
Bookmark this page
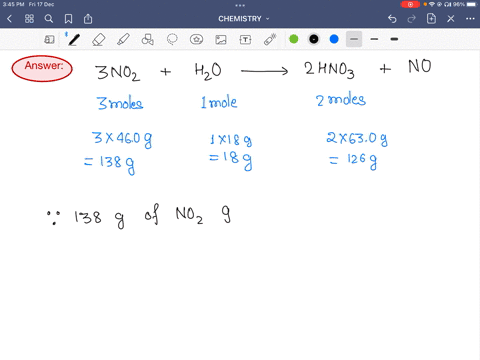pyautogui.click(x=68, y=19)
